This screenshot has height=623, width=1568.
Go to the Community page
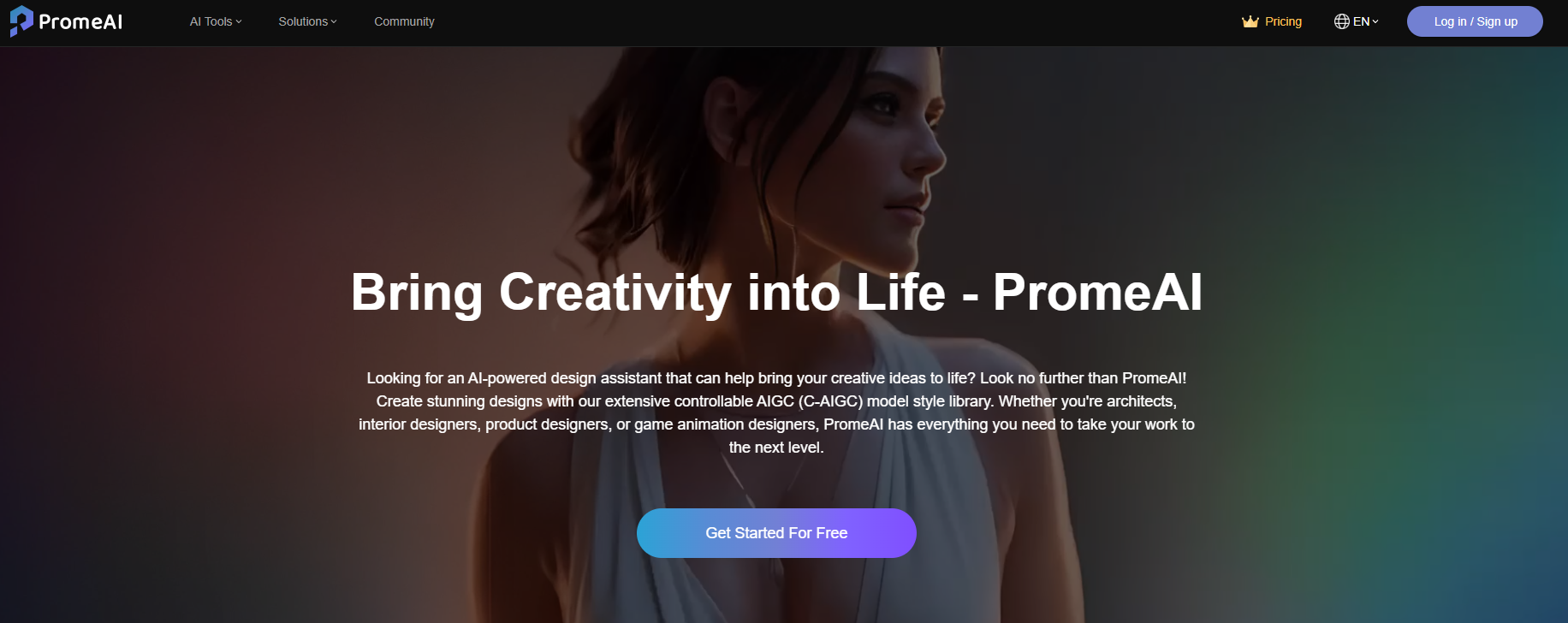[404, 21]
